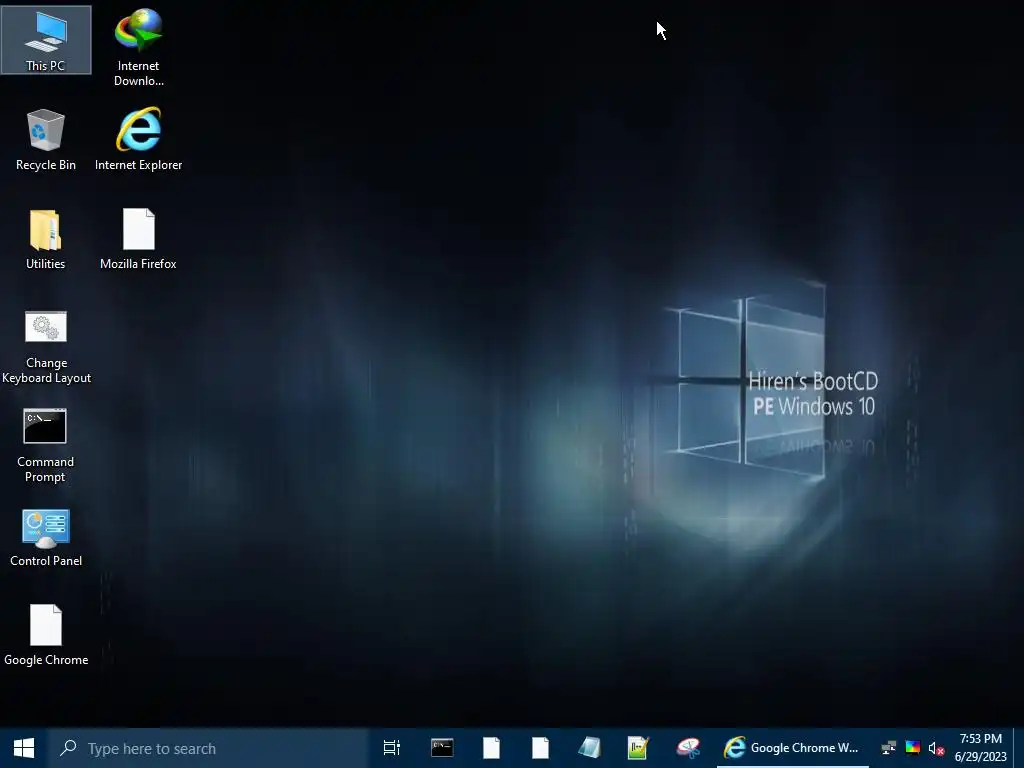Click the blank document icon beside taskbar notepad
This screenshot has height=768, width=1024.
pyautogui.click(x=540, y=748)
